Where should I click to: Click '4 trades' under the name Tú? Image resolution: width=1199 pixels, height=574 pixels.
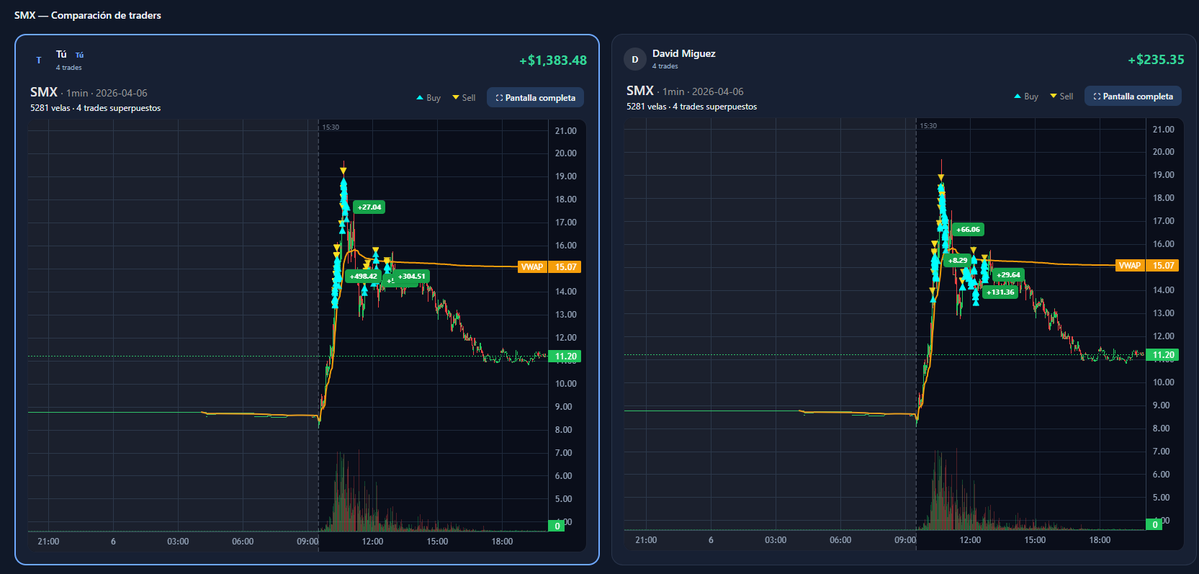pyautogui.click(x=69, y=68)
